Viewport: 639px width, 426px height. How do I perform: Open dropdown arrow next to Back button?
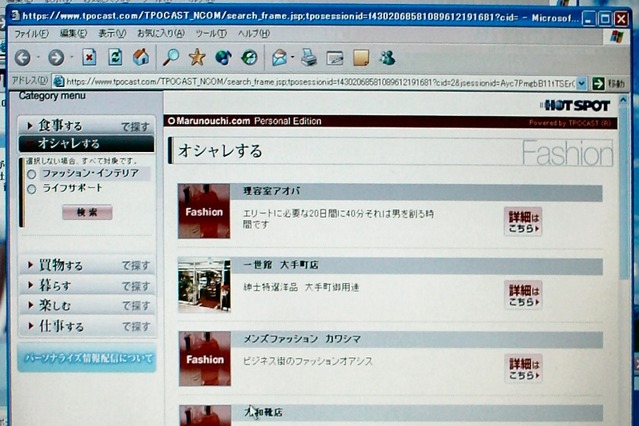[x=38, y=58]
